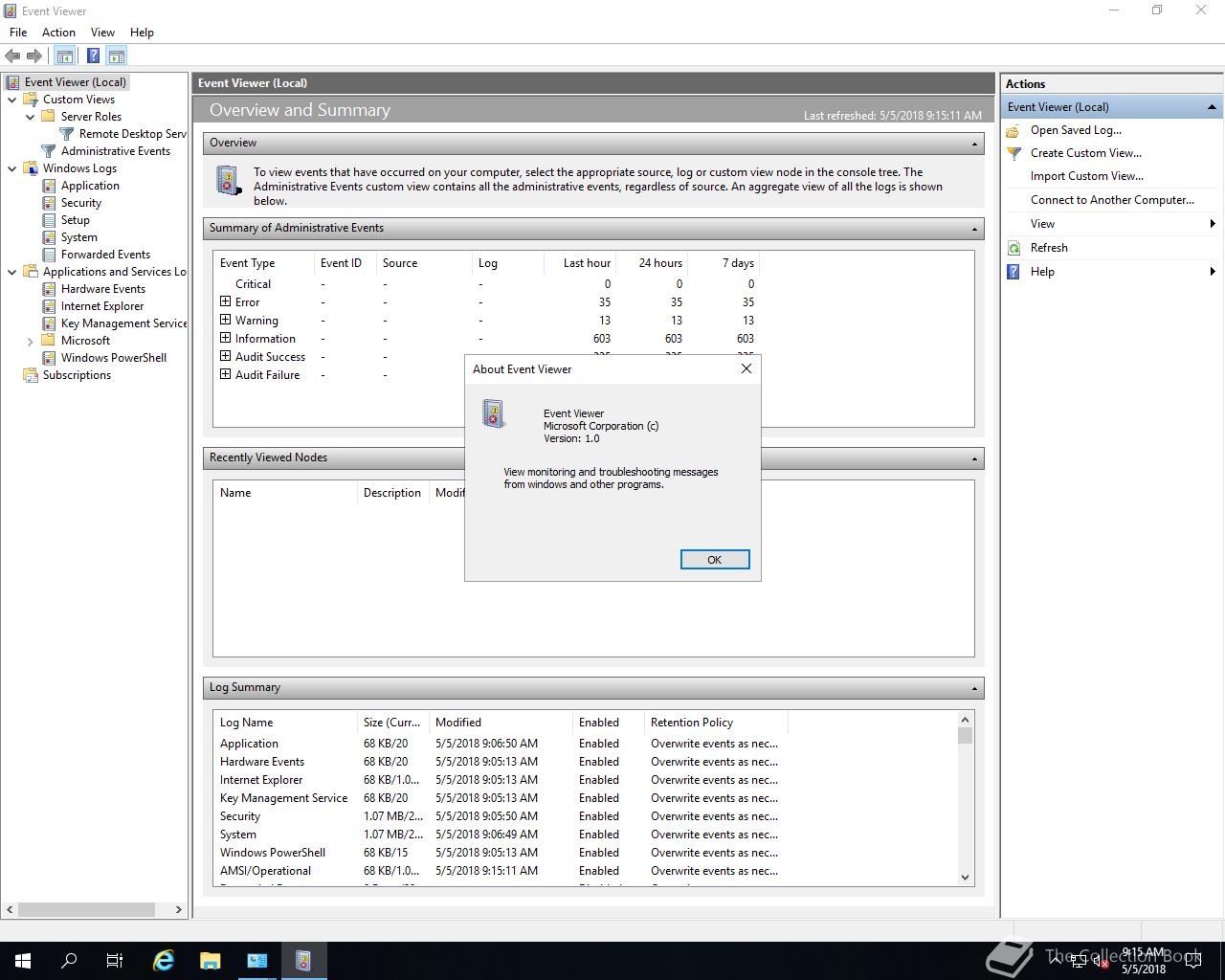
Task: Select Event Viewer (Local) root node
Action: 76,82
